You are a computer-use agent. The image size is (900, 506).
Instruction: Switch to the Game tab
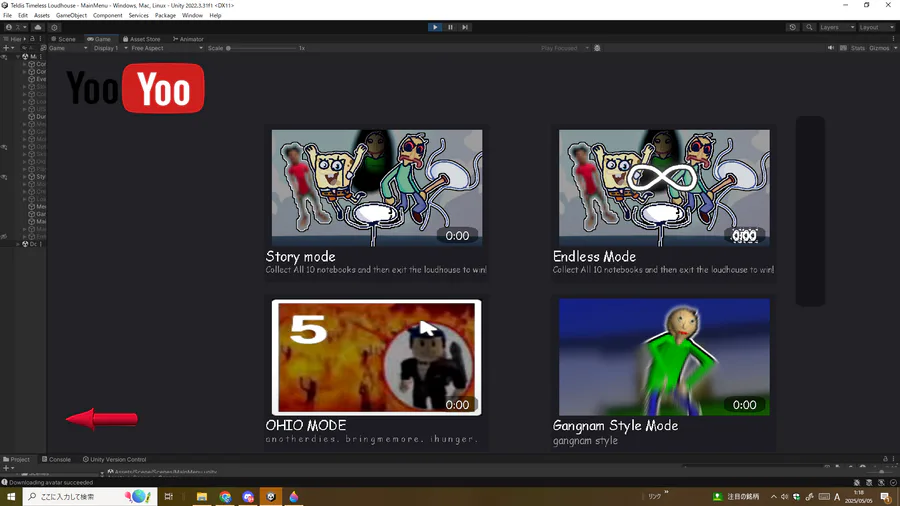coord(99,39)
